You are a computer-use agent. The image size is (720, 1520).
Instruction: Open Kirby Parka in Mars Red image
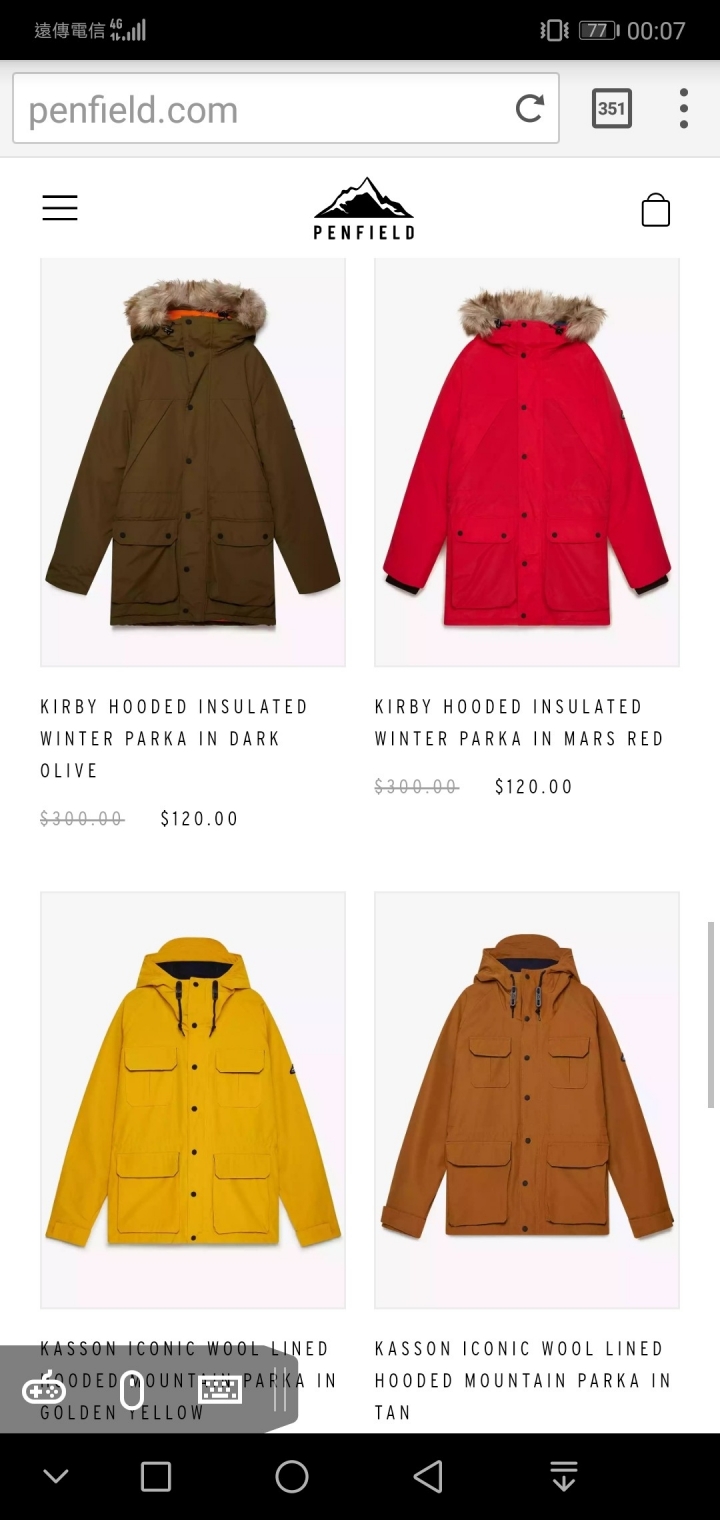(527, 462)
